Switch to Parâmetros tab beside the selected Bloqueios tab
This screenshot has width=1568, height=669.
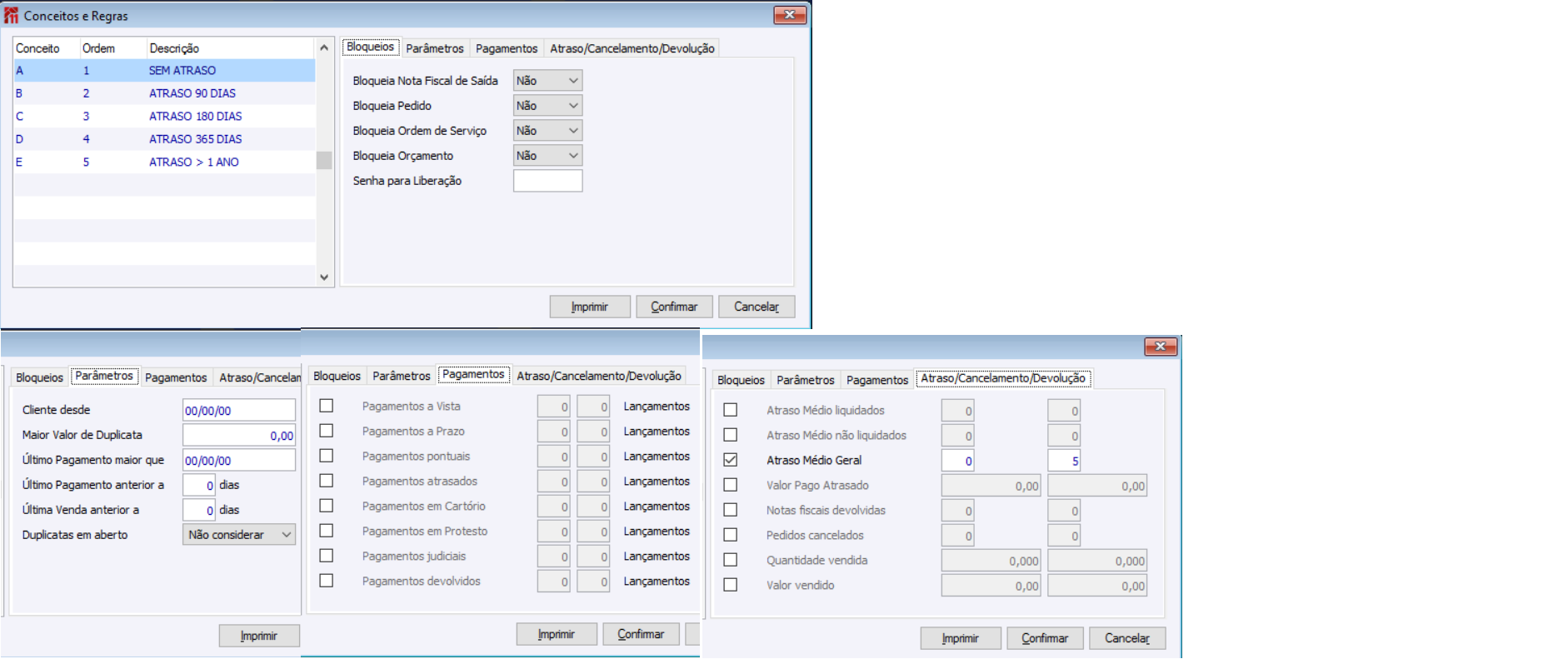point(435,48)
